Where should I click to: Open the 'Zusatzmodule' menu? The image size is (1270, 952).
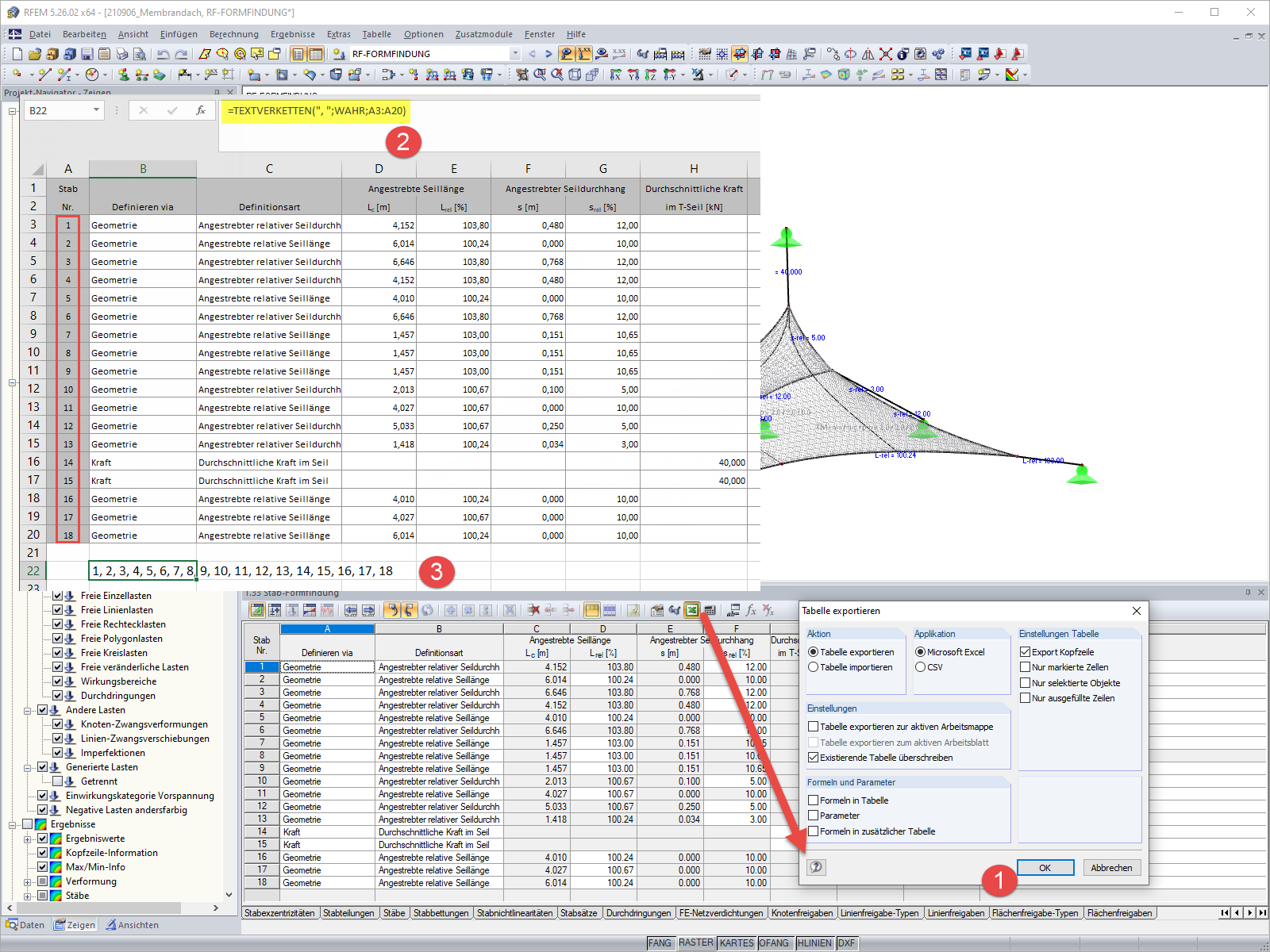point(484,34)
